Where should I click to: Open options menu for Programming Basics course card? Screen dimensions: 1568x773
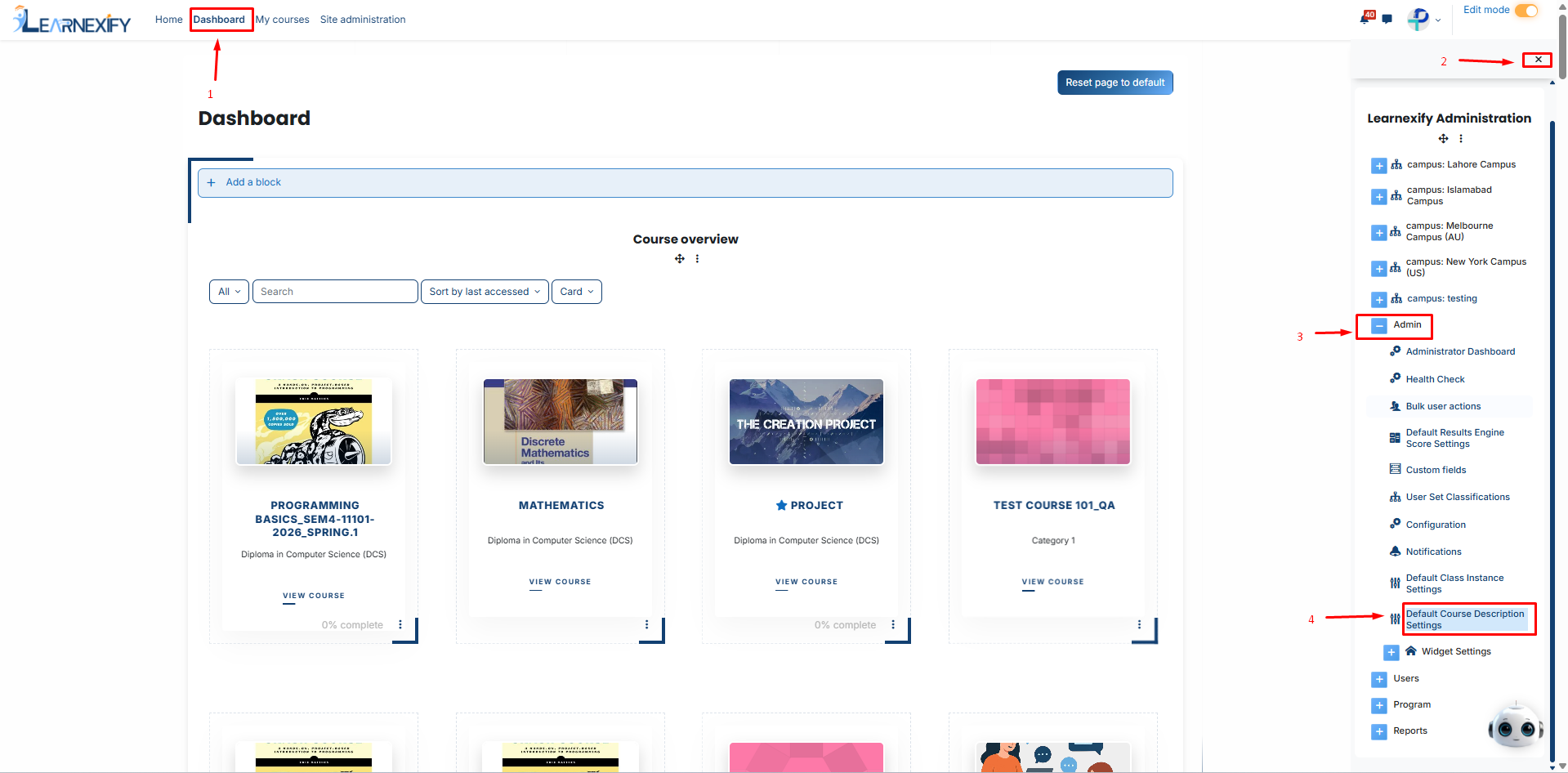tap(400, 624)
